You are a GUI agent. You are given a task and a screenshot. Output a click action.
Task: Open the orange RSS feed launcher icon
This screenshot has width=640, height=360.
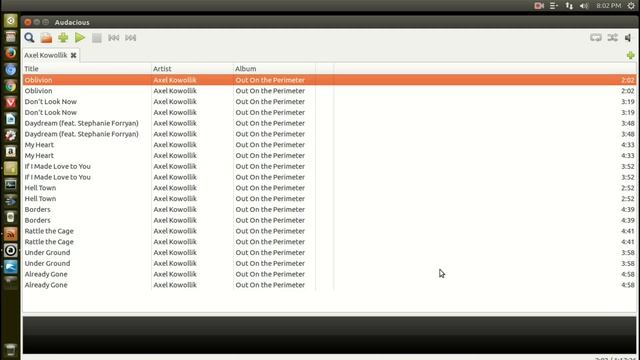[x=11, y=234]
